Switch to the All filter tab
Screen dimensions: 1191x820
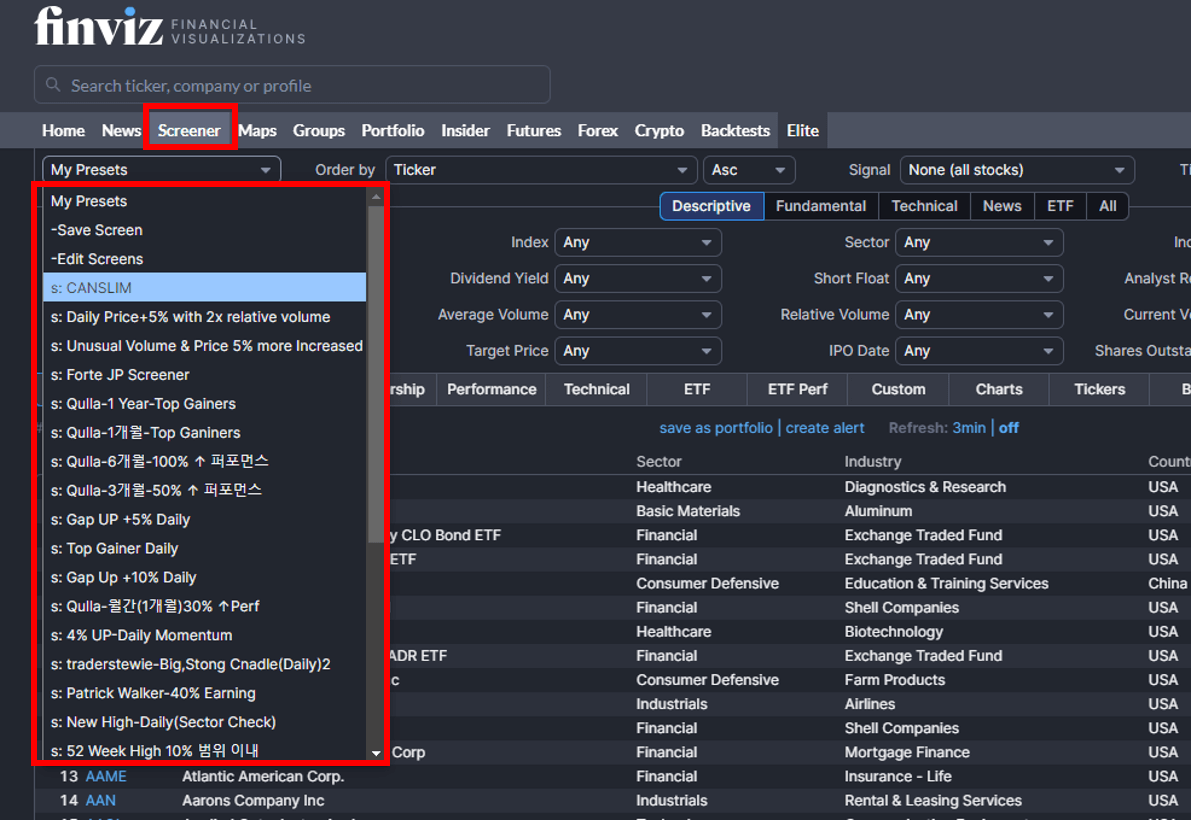point(1107,206)
